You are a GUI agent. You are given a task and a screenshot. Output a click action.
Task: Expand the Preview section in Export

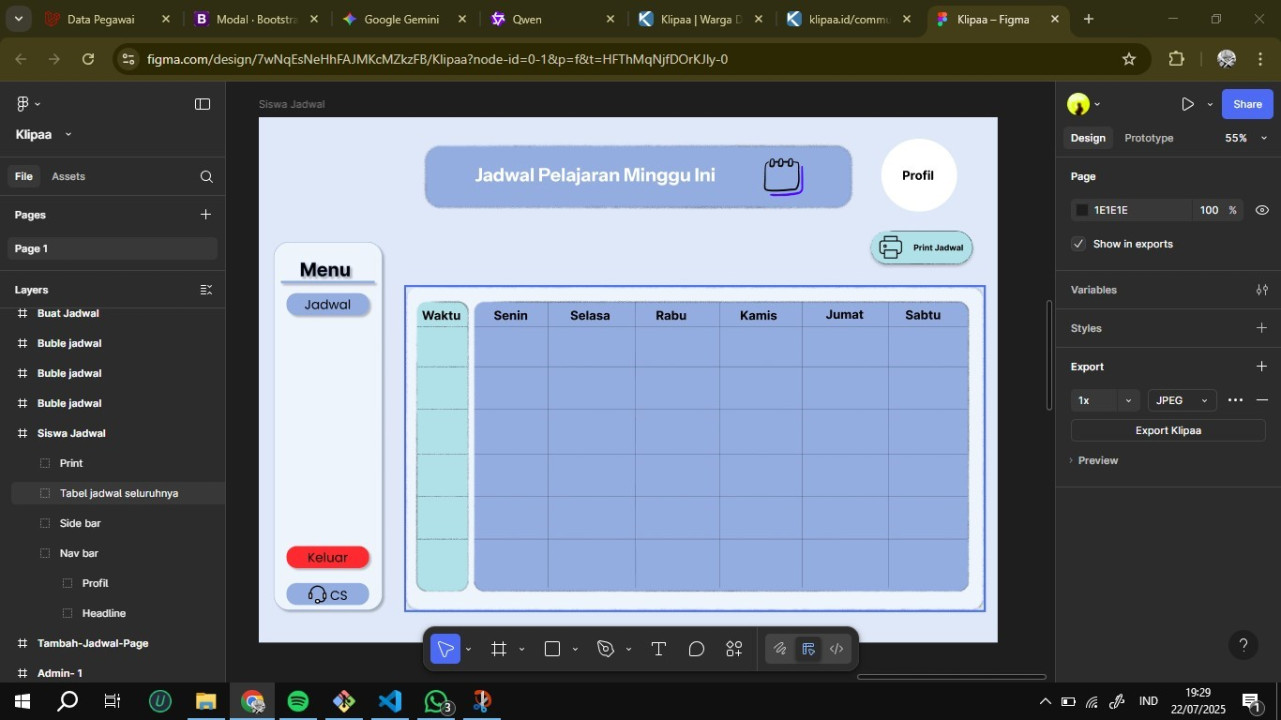coord(1097,460)
